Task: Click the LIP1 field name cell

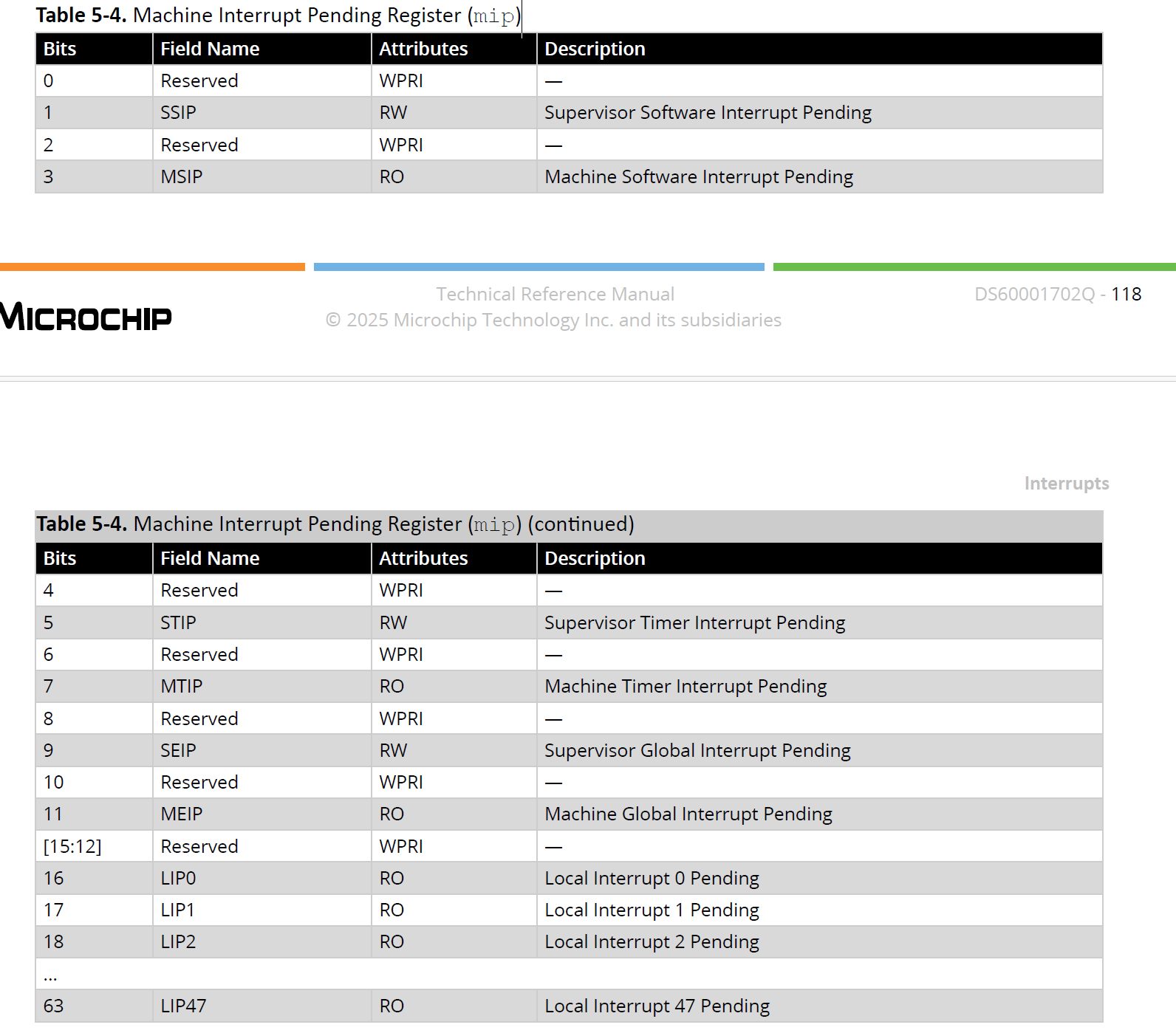Action: coord(261,910)
